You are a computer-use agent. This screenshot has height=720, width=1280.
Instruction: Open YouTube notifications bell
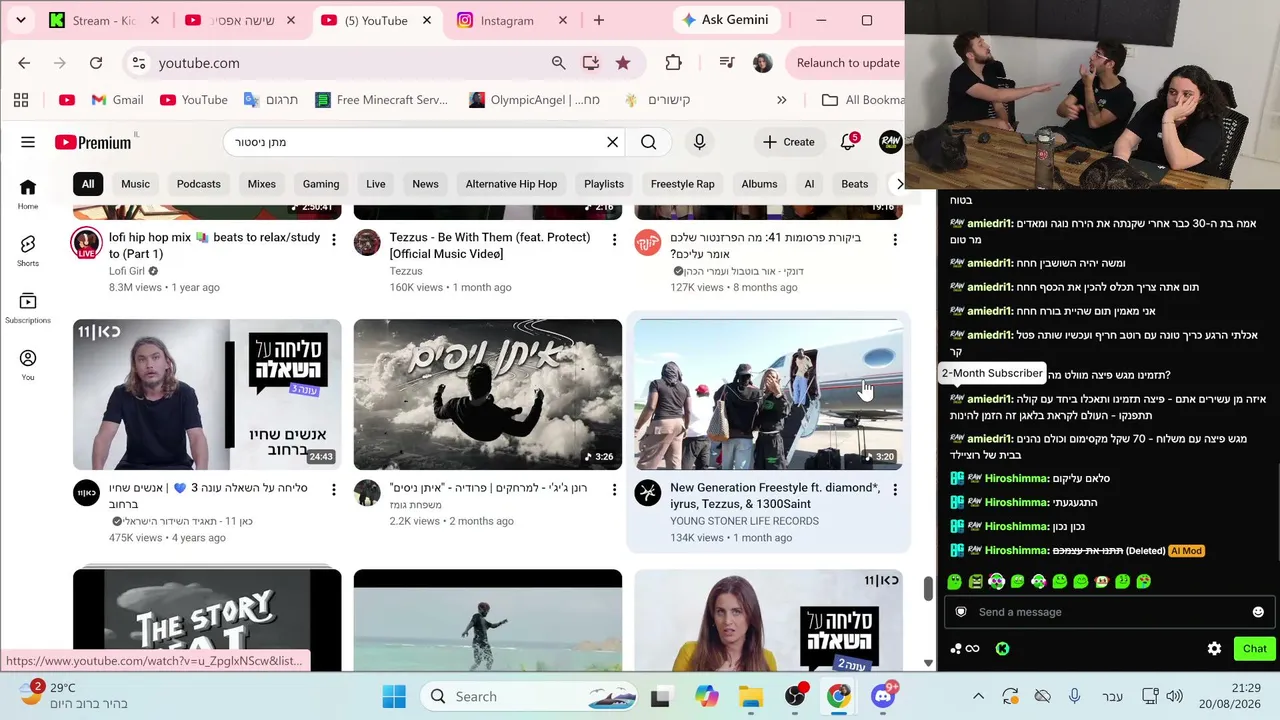click(848, 142)
